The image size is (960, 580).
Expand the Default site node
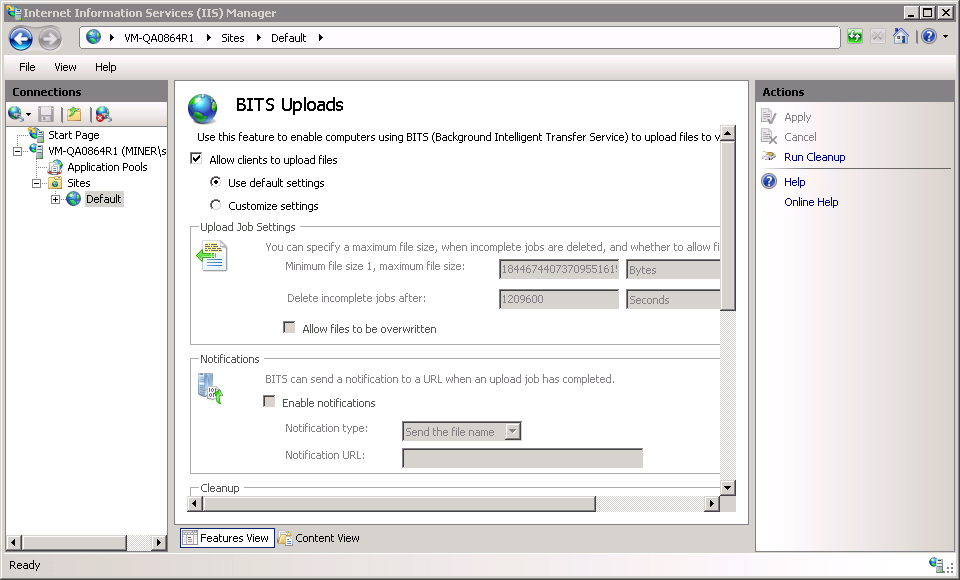click(x=56, y=199)
